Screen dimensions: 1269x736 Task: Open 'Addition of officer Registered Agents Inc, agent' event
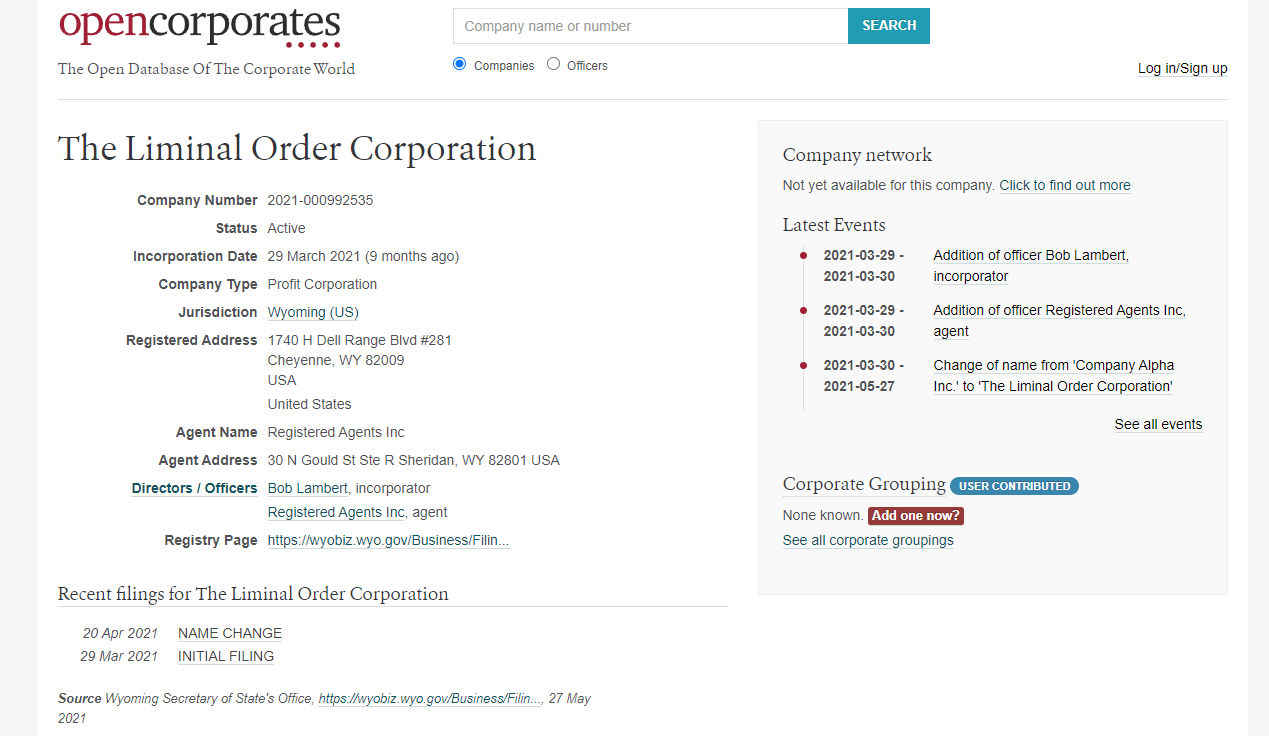pos(1059,321)
